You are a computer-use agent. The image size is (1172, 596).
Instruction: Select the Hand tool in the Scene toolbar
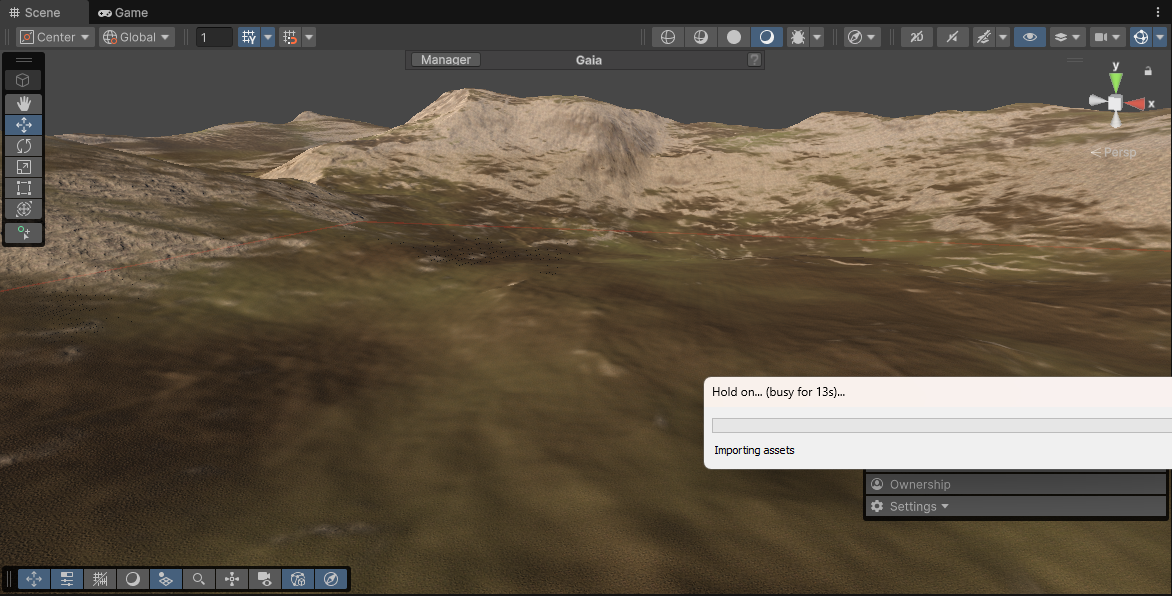(23, 104)
